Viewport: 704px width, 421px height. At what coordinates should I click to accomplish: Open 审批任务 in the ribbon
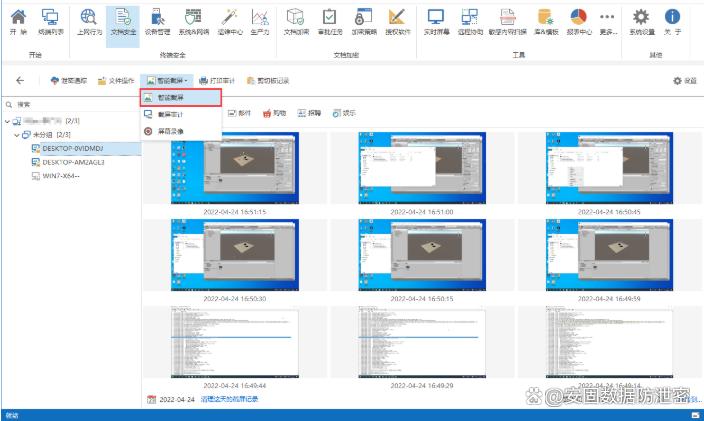(x=330, y=21)
